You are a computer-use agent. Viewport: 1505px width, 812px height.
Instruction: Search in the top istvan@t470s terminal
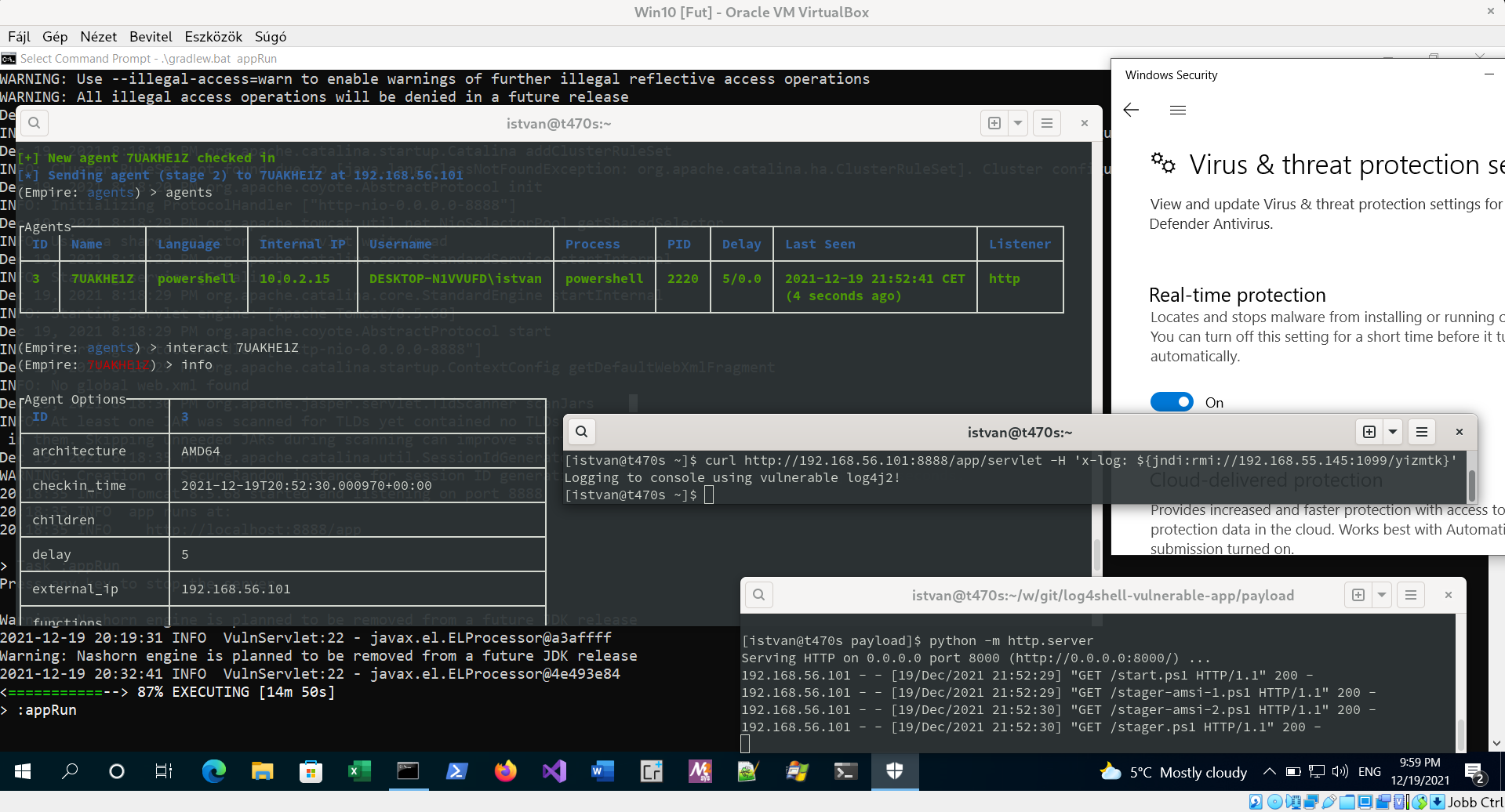34,123
